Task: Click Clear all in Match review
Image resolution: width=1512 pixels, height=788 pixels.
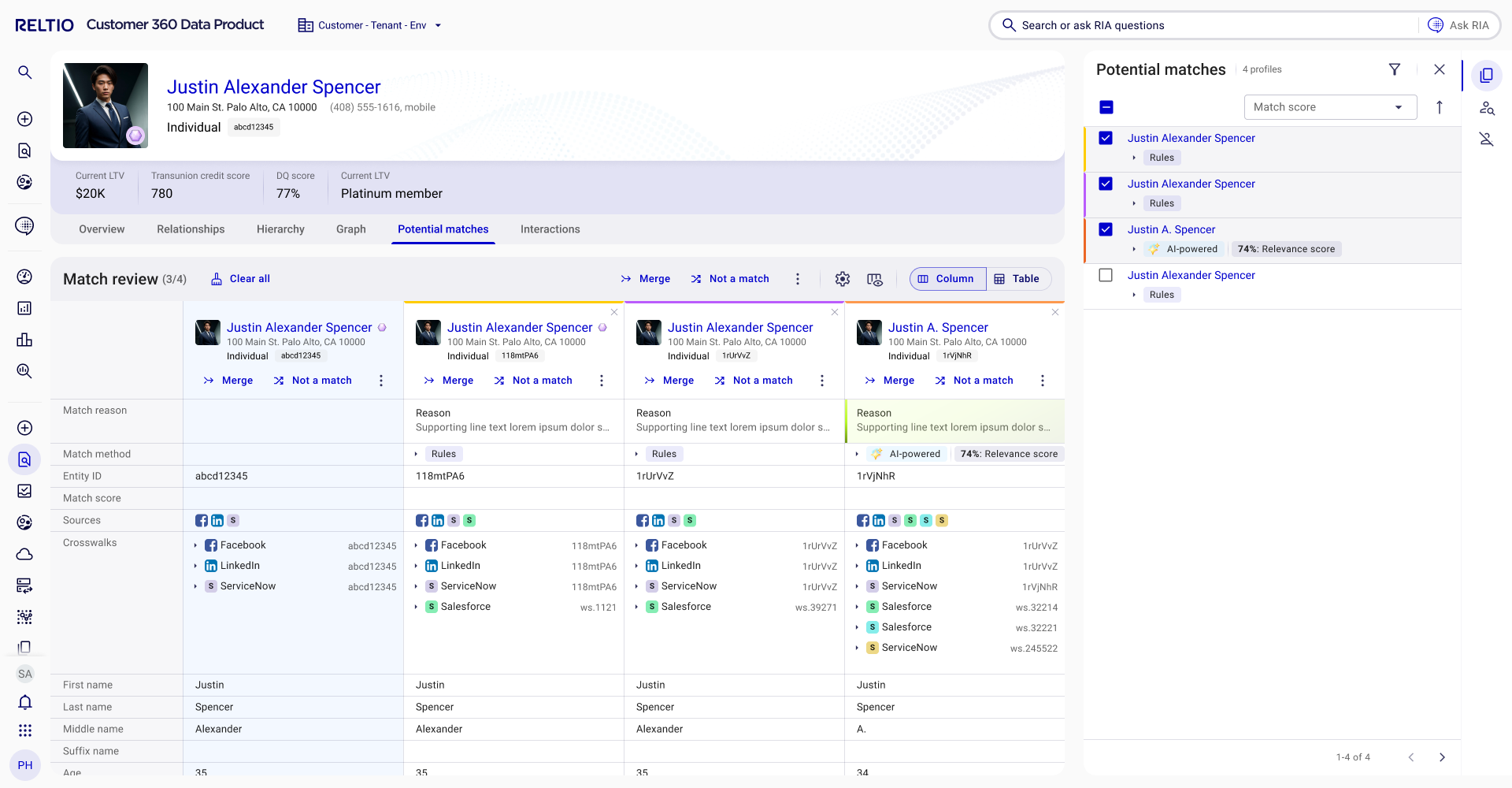Action: [241, 279]
